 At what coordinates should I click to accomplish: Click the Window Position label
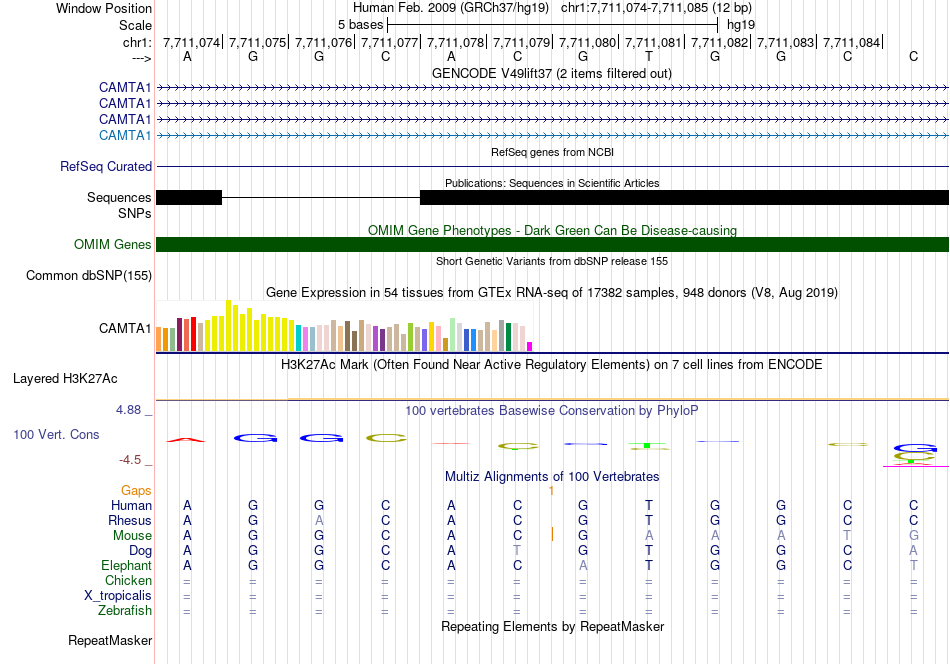point(104,8)
